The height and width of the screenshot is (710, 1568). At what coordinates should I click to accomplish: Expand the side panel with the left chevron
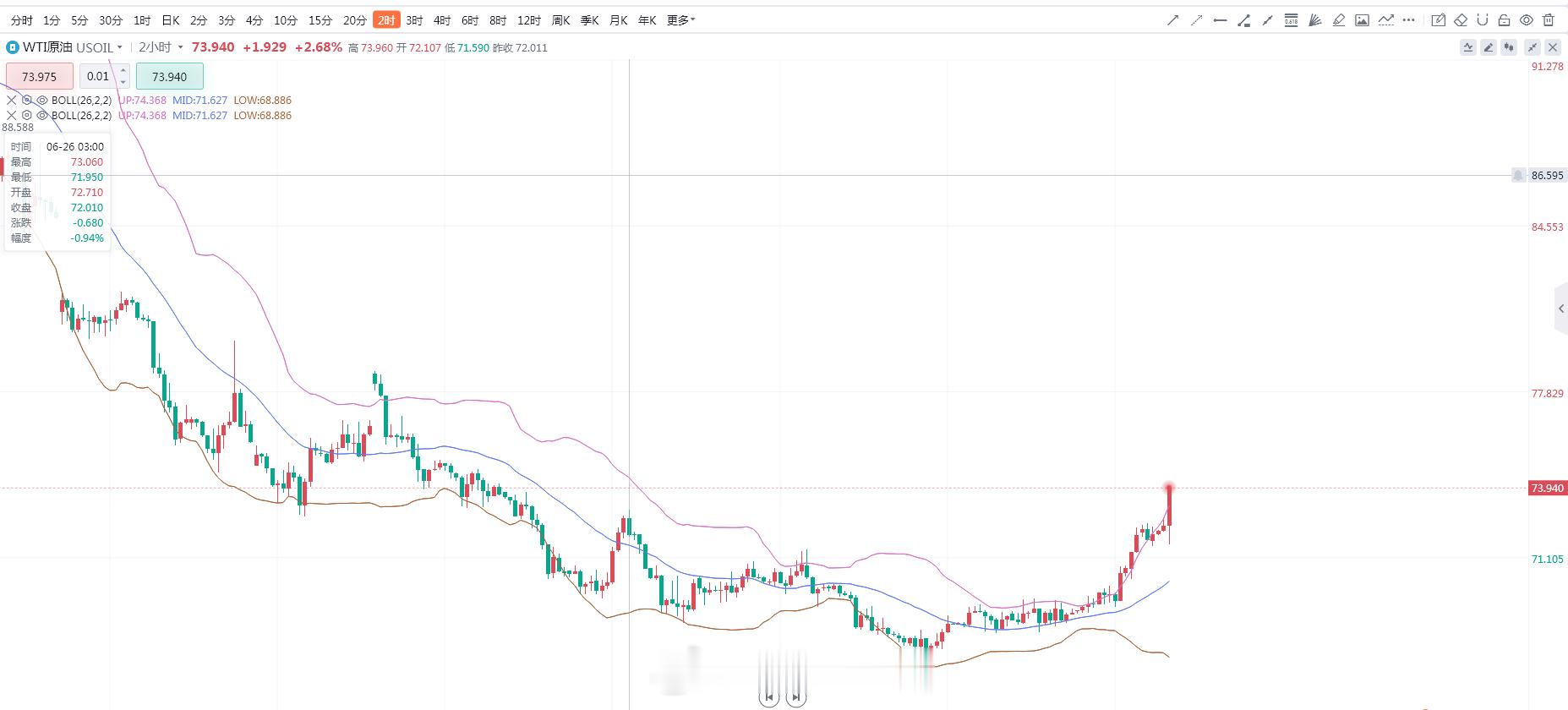(x=1561, y=309)
